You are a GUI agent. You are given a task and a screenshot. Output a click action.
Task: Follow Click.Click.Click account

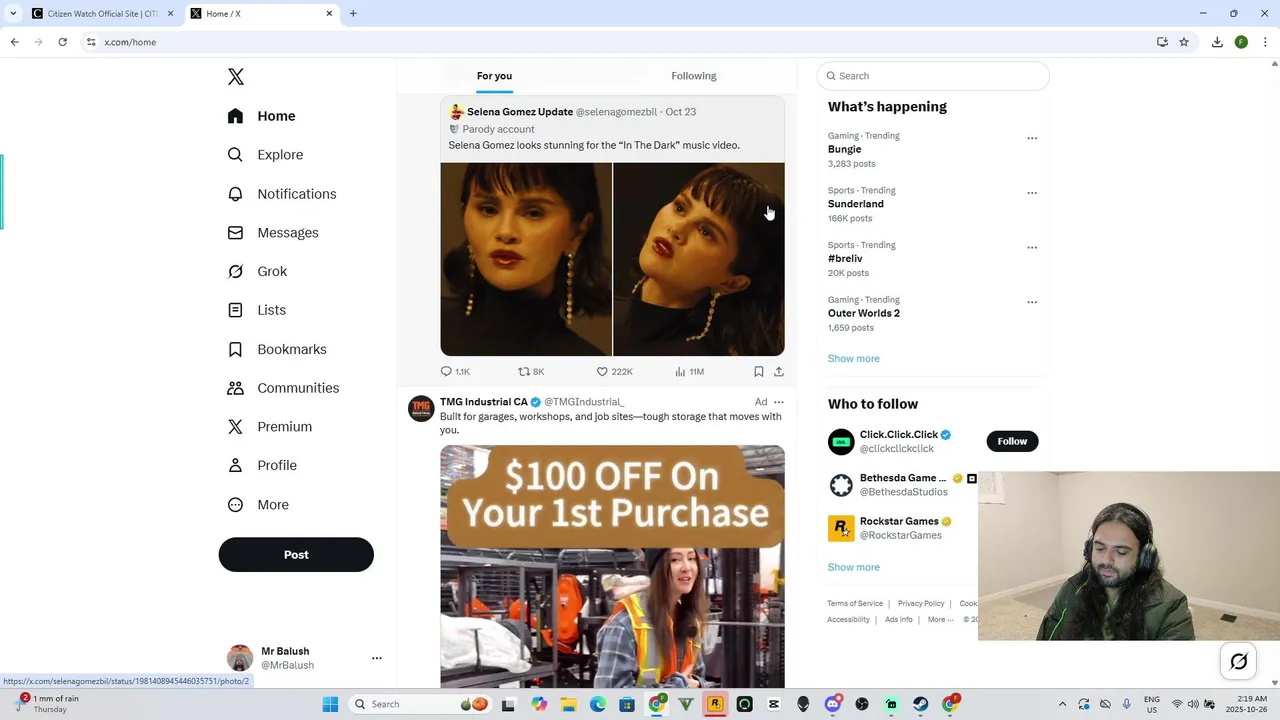click(x=1012, y=441)
